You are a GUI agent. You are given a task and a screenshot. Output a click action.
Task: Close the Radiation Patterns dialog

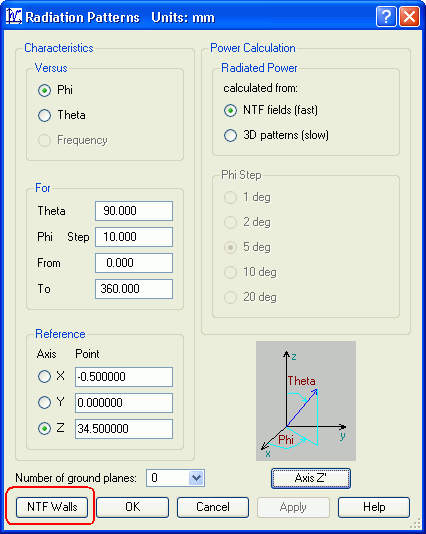pos(409,16)
